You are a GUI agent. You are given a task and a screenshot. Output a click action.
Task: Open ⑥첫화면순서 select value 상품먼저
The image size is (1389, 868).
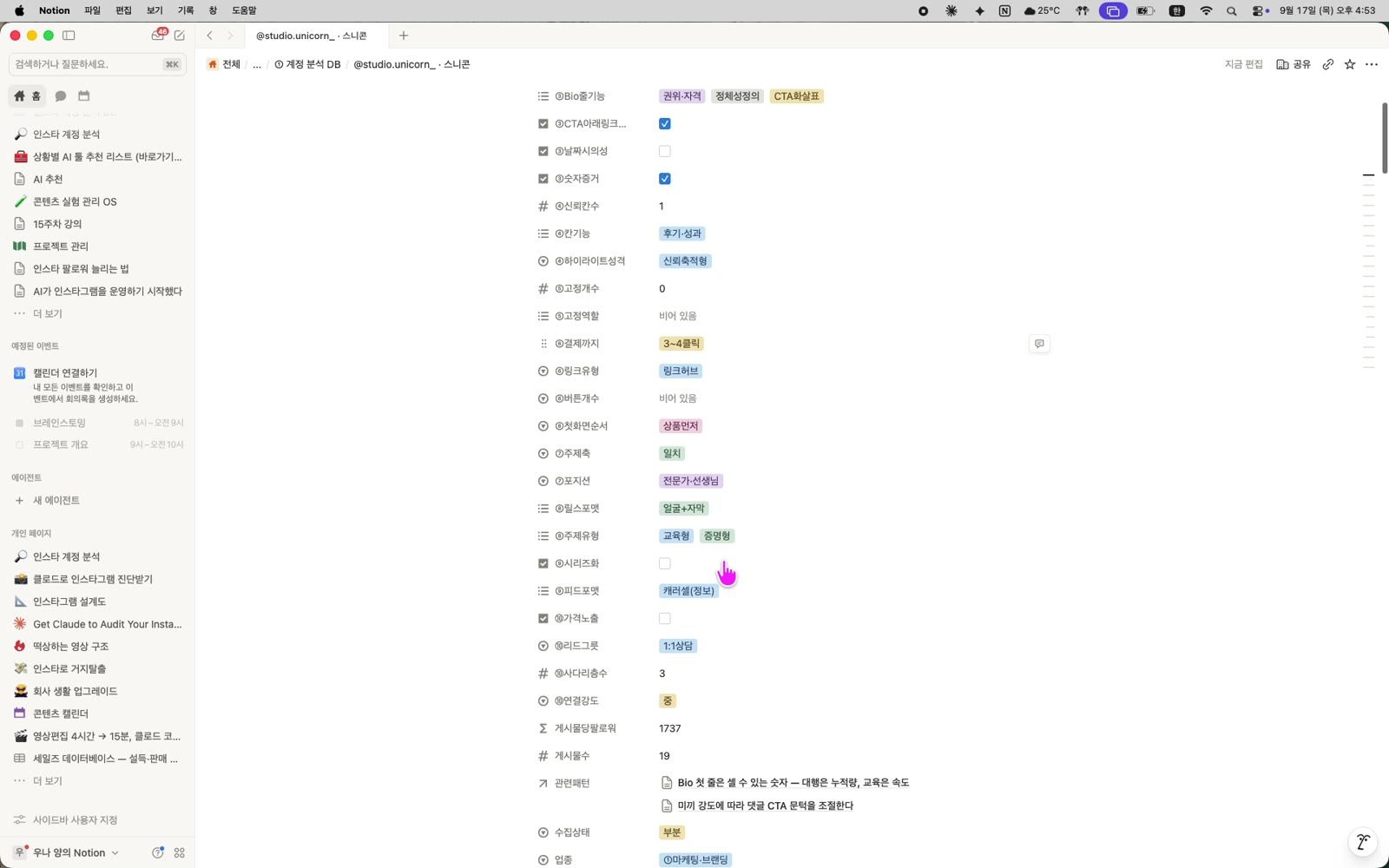click(x=681, y=426)
